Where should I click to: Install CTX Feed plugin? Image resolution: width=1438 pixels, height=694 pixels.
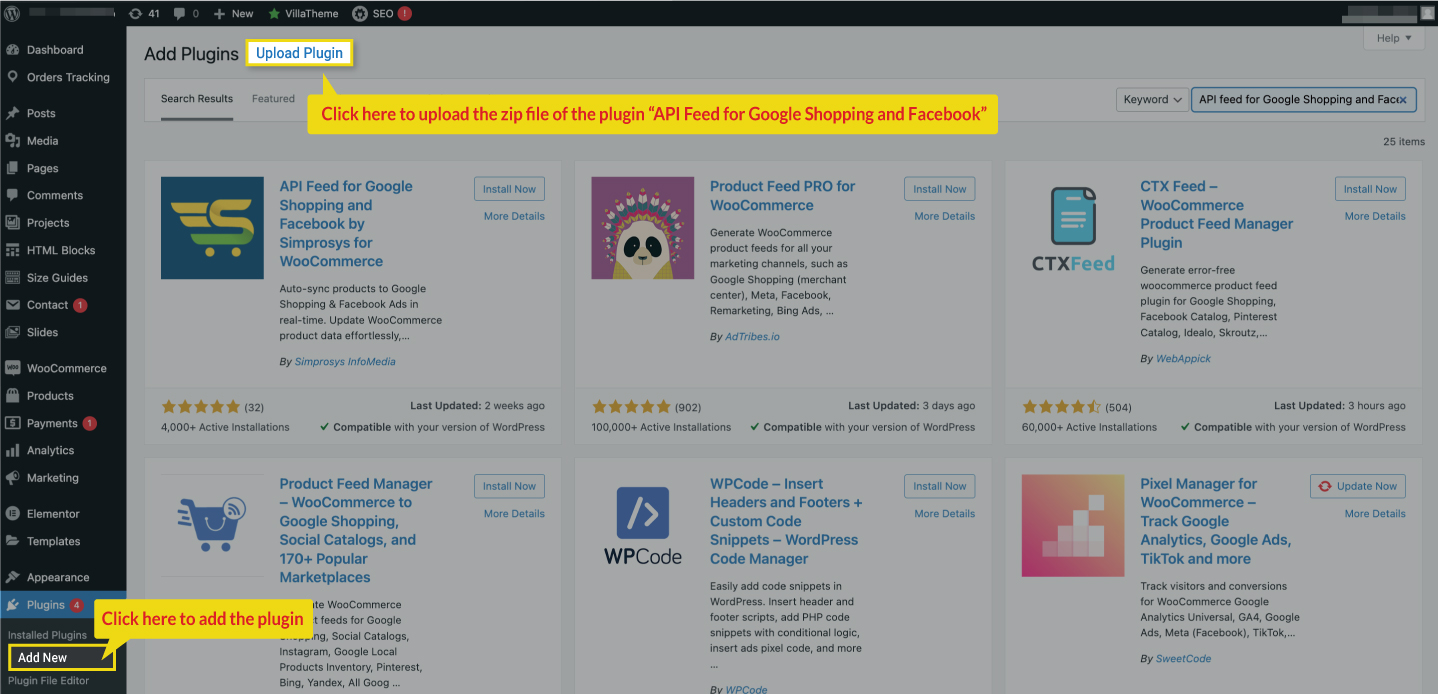pos(1370,189)
